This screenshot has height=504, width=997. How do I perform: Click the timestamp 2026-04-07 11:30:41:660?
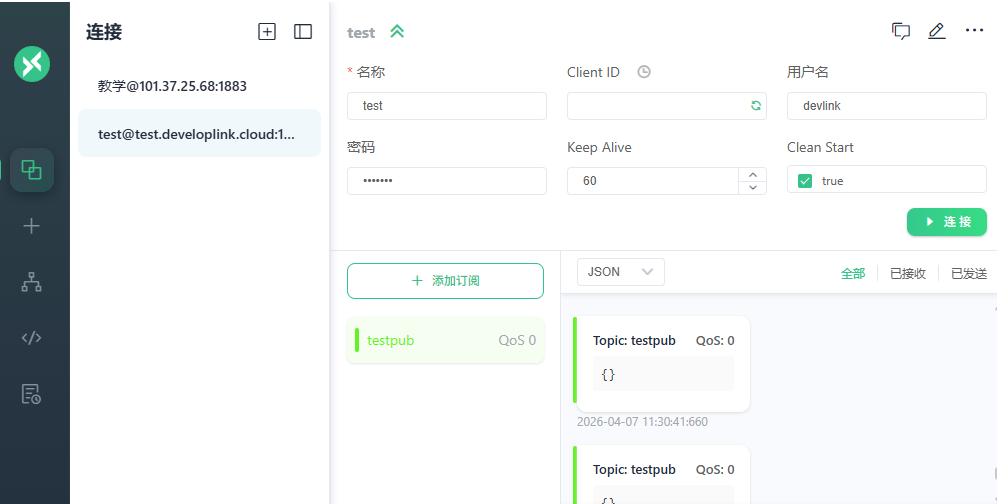pyautogui.click(x=642, y=422)
